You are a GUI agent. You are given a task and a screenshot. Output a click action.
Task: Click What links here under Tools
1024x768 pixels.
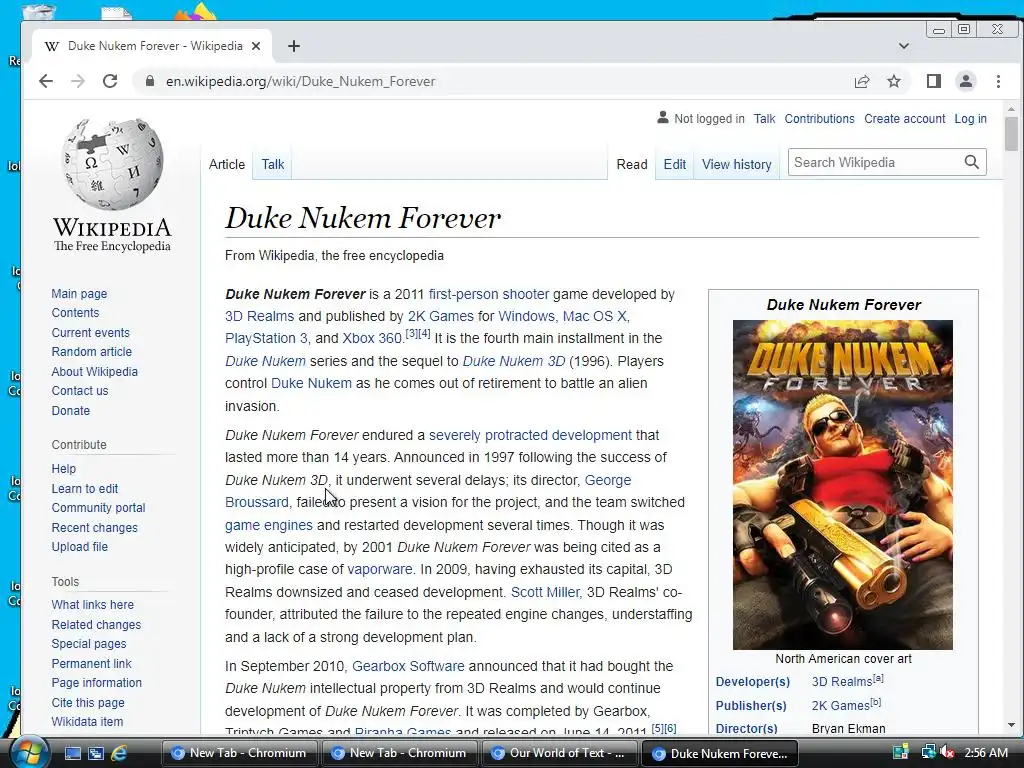[93, 605]
